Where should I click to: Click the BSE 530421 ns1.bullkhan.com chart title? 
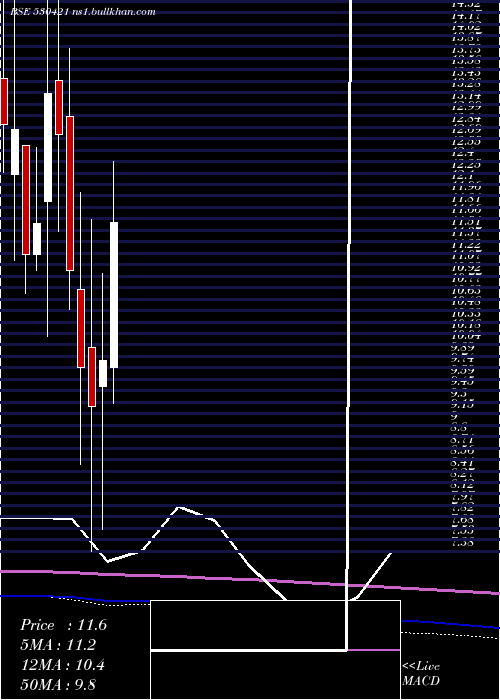pyautogui.click(x=83, y=12)
